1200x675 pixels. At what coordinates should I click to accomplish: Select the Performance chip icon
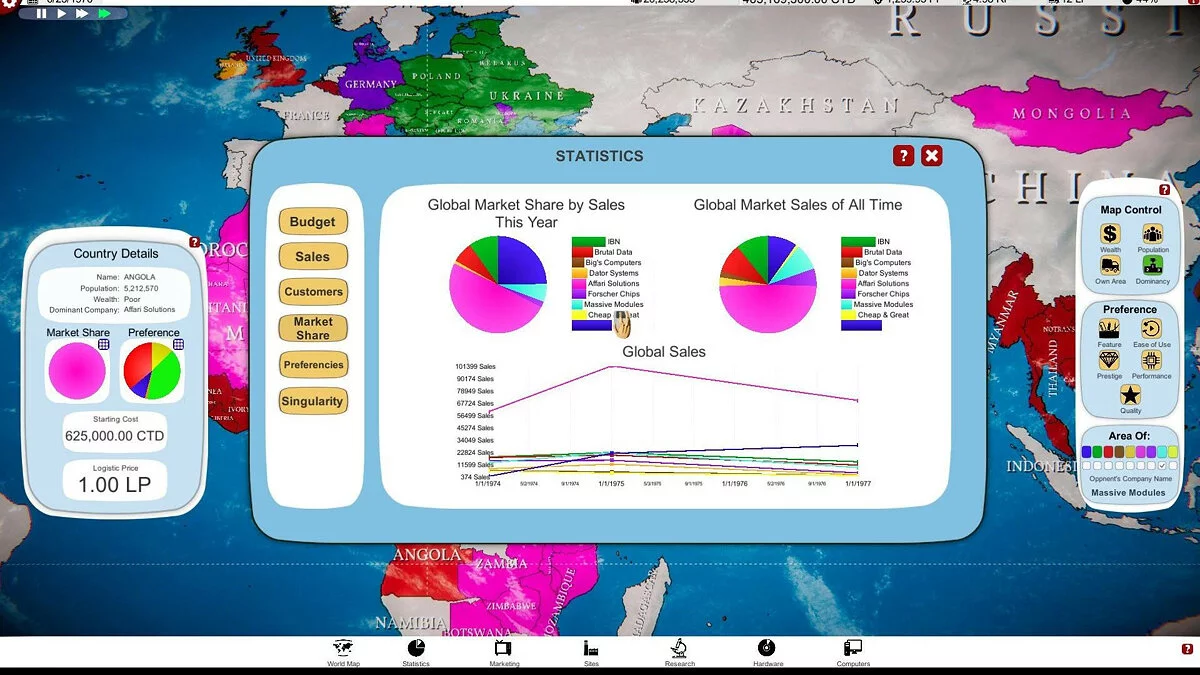point(1151,360)
